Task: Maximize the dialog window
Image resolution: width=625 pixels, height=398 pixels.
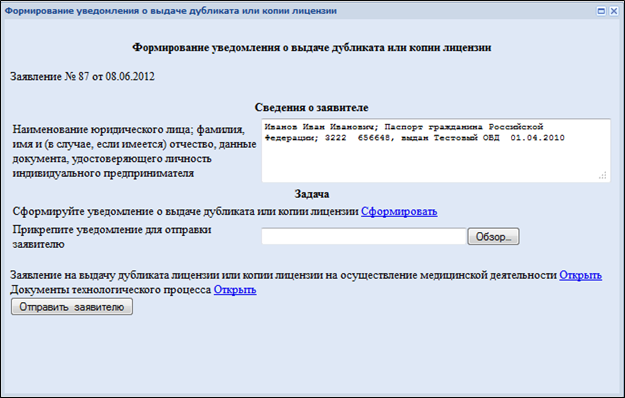Action: [x=601, y=11]
